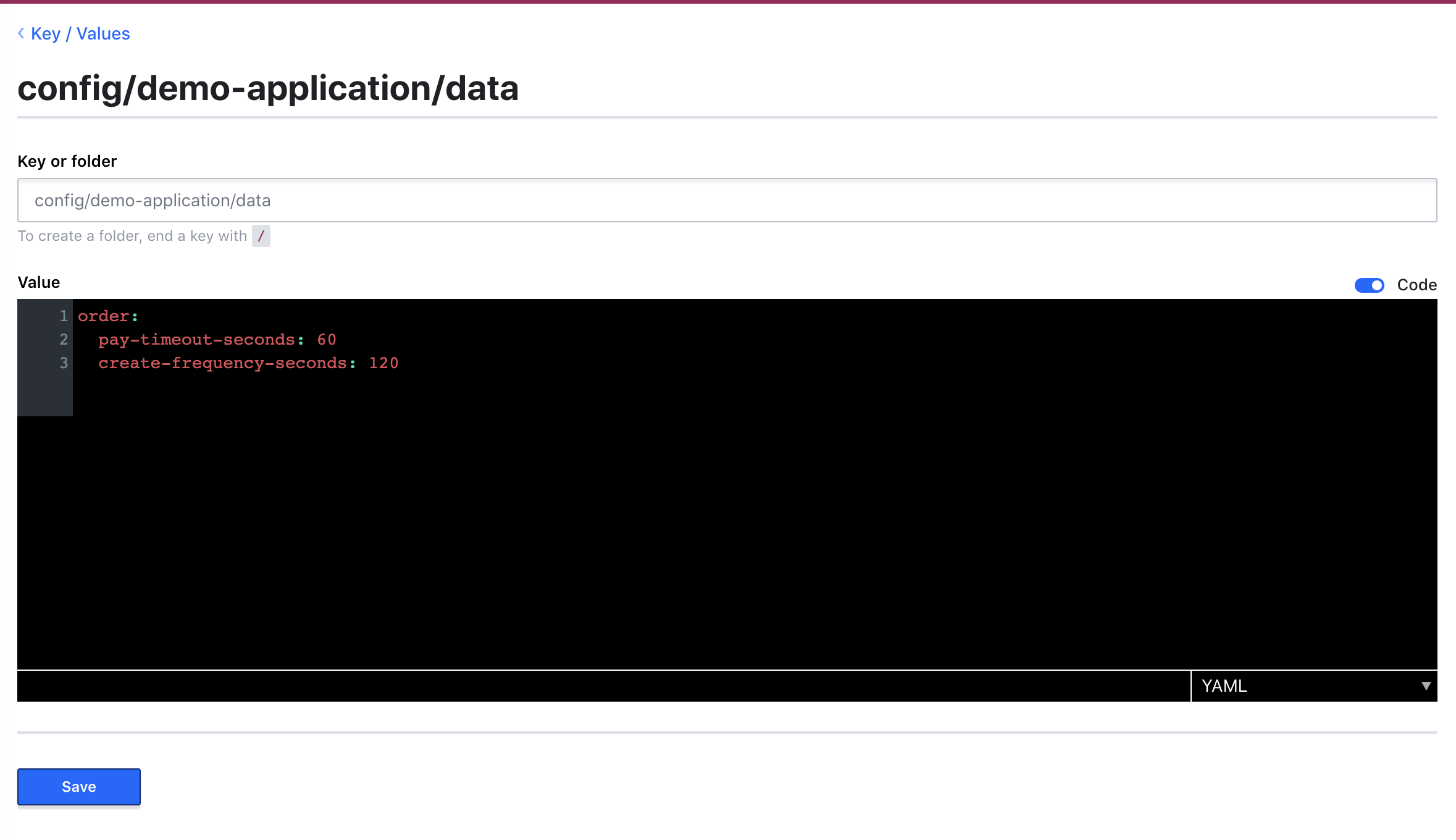Click the '120' value in the editor
This screenshot has width=1456, height=840.
[x=384, y=363]
